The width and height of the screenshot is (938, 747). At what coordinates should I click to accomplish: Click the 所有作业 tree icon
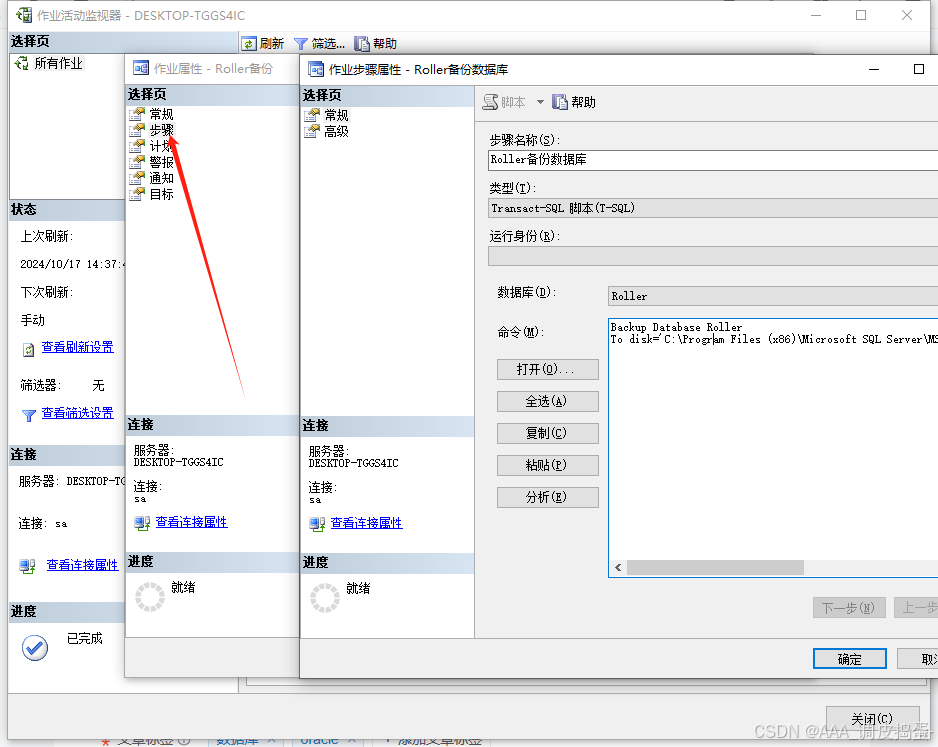(x=22, y=63)
